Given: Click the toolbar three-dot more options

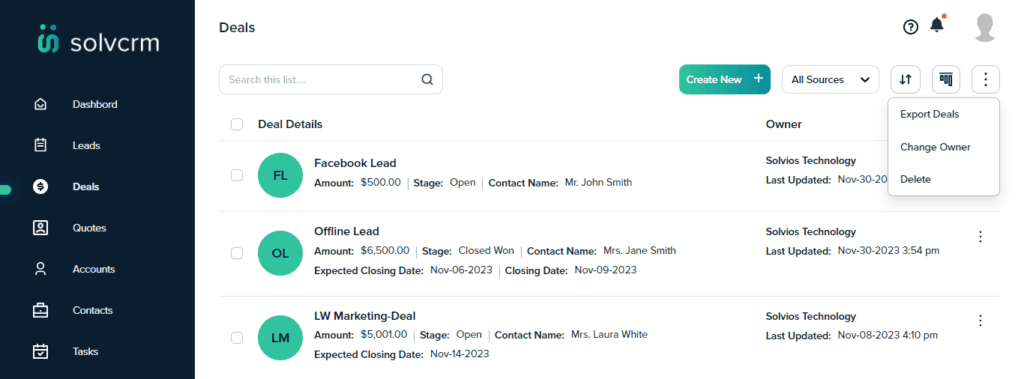Looking at the screenshot, I should (985, 80).
